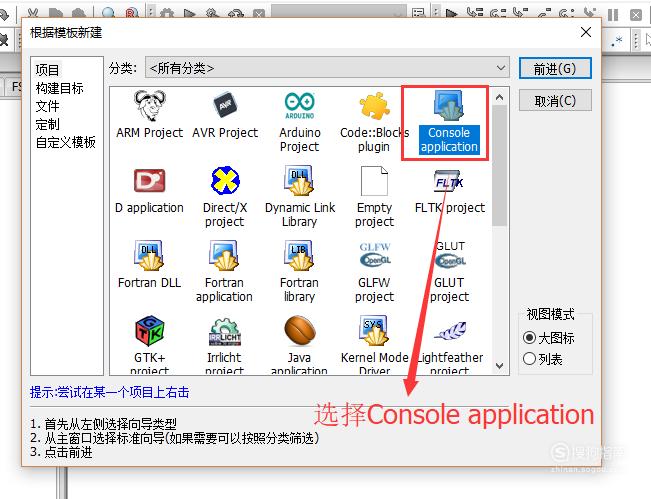Pick the Lightfeather project template

450,345
